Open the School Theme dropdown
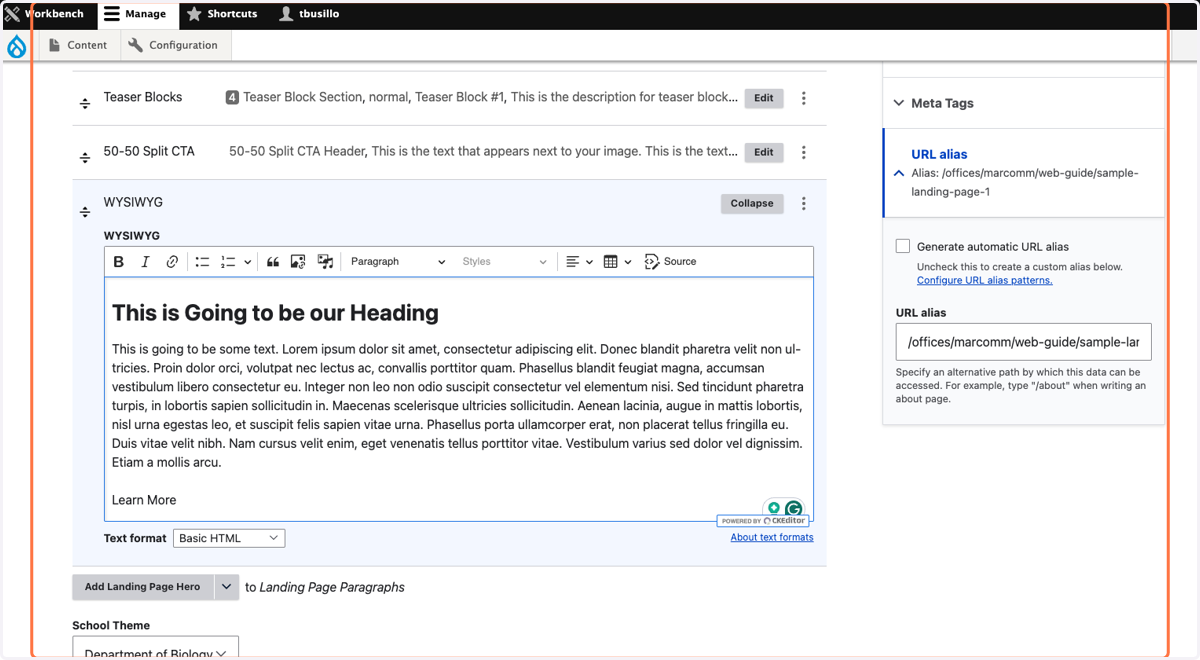The width and height of the screenshot is (1200, 660). 155,647
